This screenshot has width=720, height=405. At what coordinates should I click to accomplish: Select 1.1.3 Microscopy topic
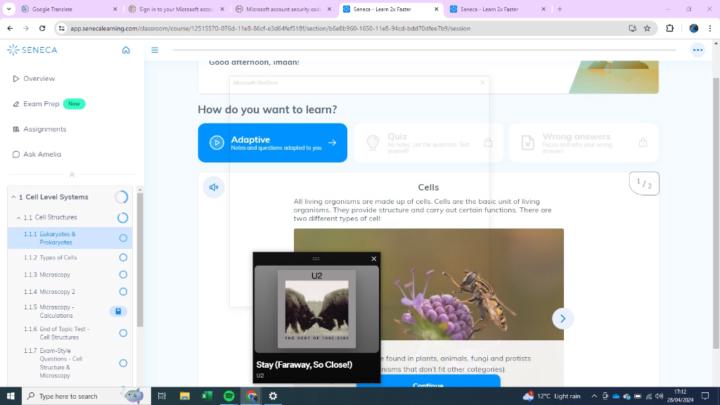(x=70, y=275)
